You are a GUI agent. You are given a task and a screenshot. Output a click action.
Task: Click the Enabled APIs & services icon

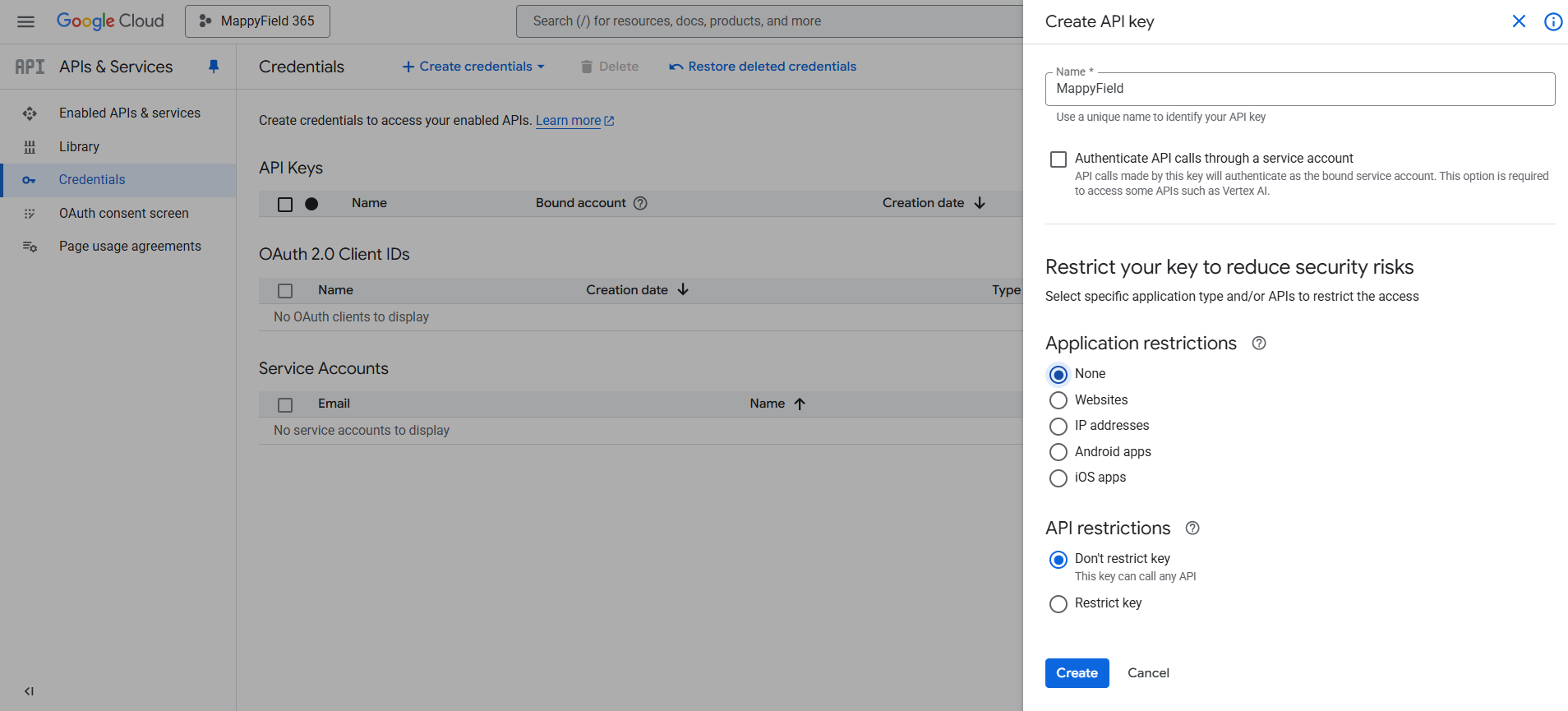point(30,113)
